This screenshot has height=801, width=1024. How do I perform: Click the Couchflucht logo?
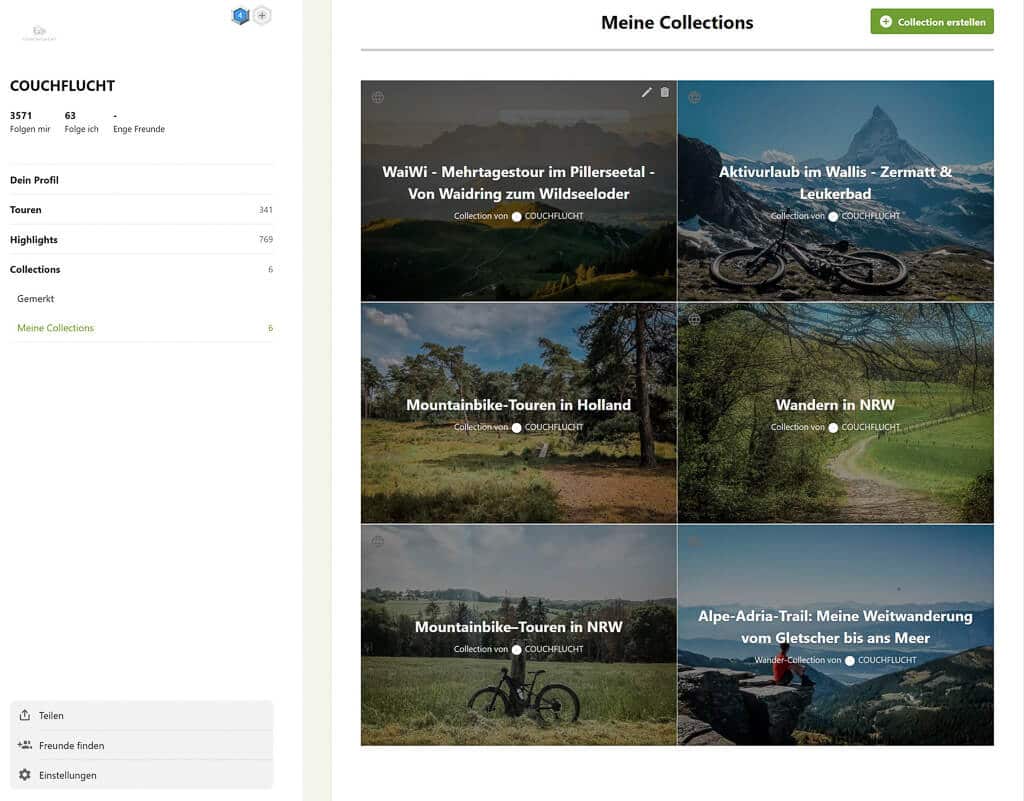pos(38,31)
